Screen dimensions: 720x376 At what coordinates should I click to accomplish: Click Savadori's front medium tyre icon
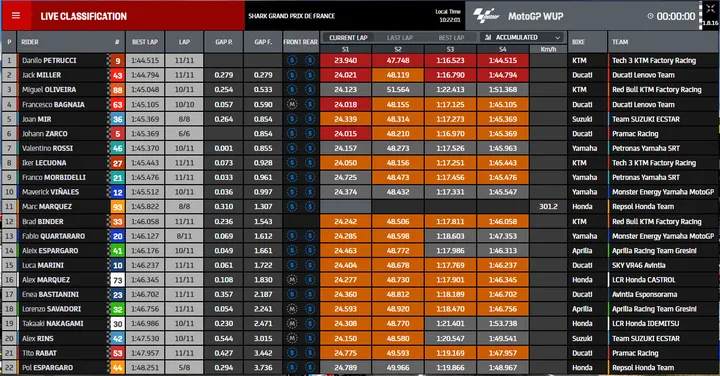click(x=292, y=309)
